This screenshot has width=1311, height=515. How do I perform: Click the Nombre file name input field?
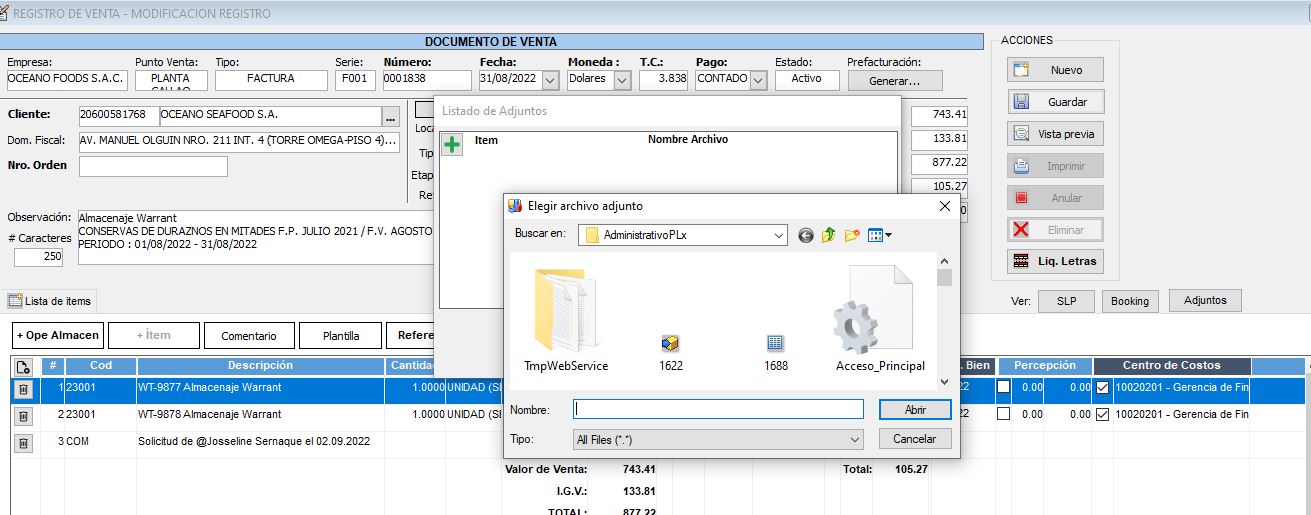[x=717, y=409]
